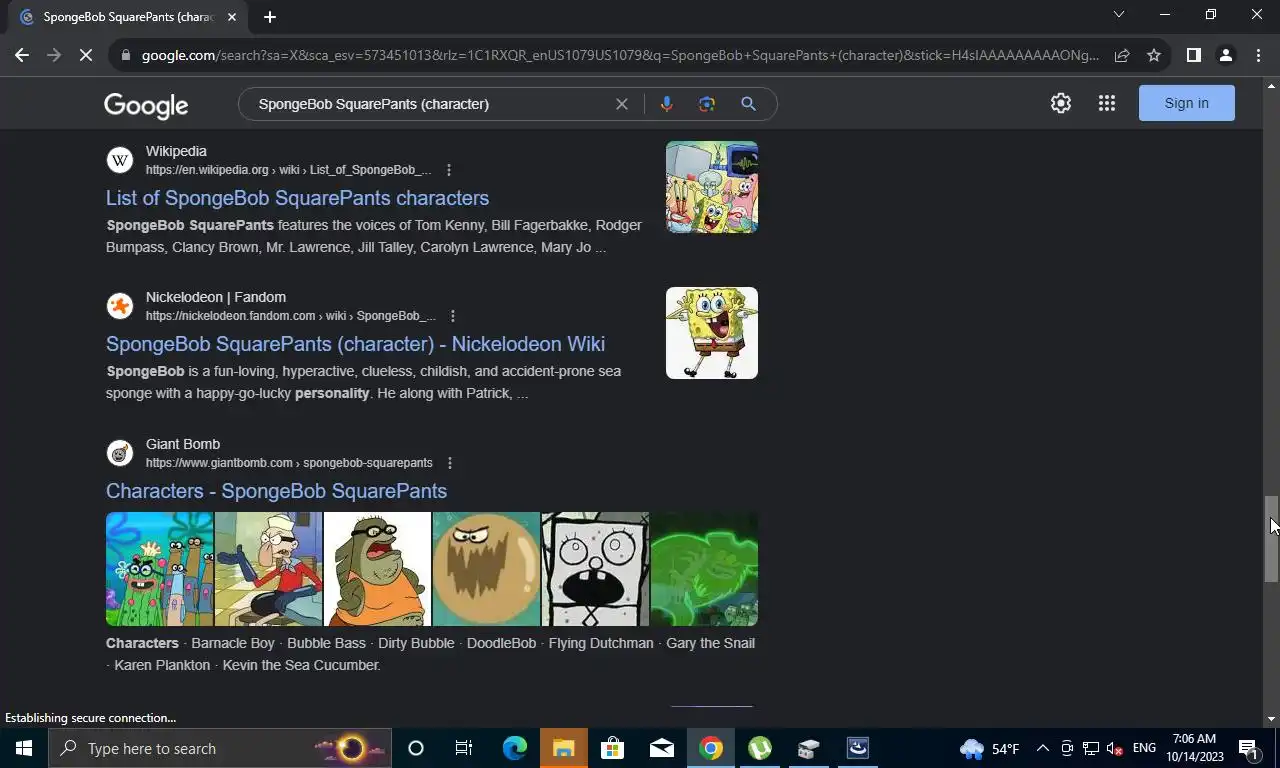Show hidden system tray icons
This screenshot has width=1280, height=768.
[x=1042, y=748]
